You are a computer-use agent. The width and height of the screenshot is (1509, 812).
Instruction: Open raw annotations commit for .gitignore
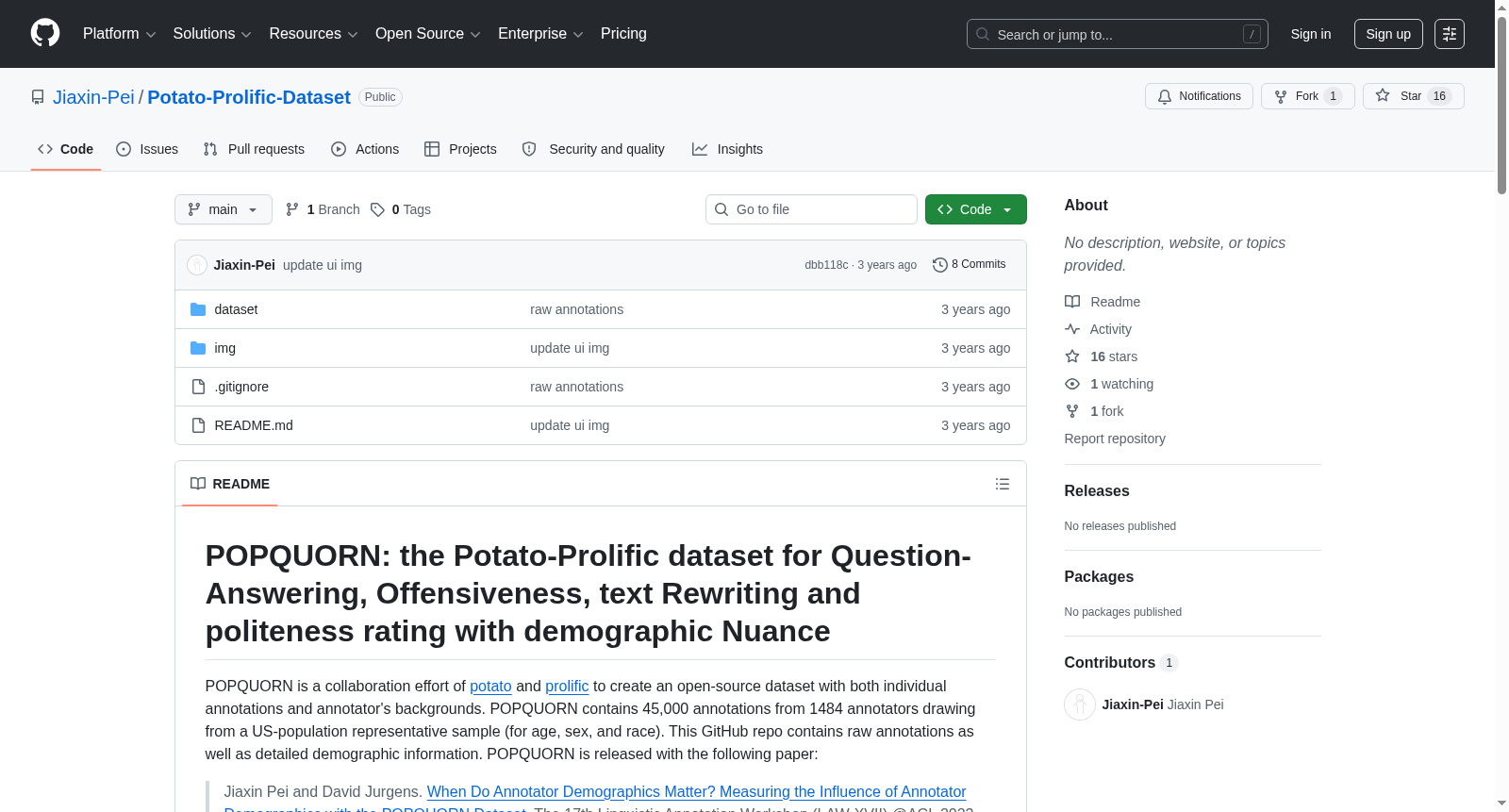click(x=576, y=387)
